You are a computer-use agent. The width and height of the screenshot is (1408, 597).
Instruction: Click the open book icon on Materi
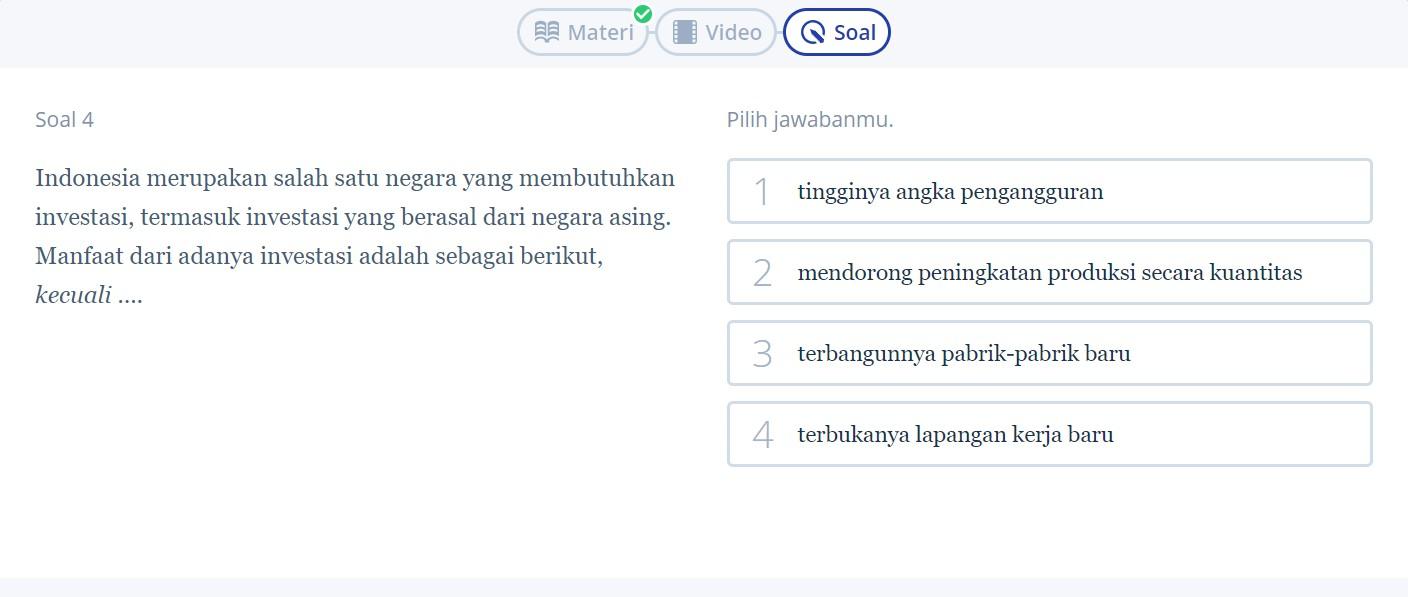point(547,32)
